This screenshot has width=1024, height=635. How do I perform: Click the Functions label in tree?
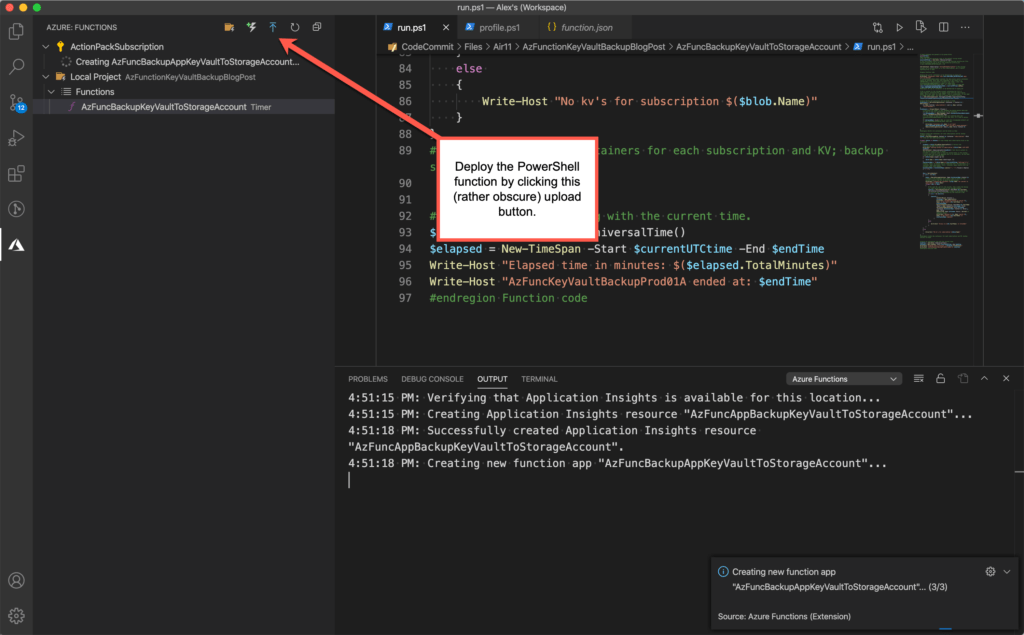(x=95, y=92)
